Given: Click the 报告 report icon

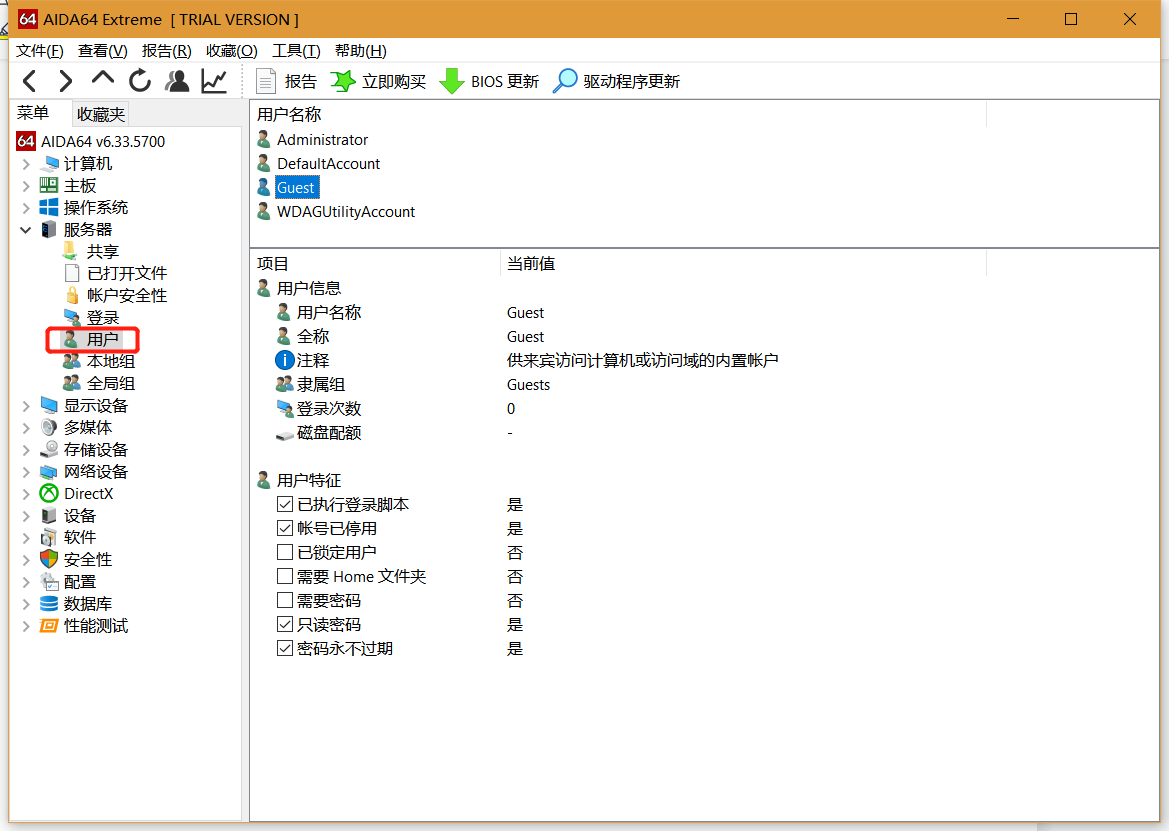Looking at the screenshot, I should (266, 81).
